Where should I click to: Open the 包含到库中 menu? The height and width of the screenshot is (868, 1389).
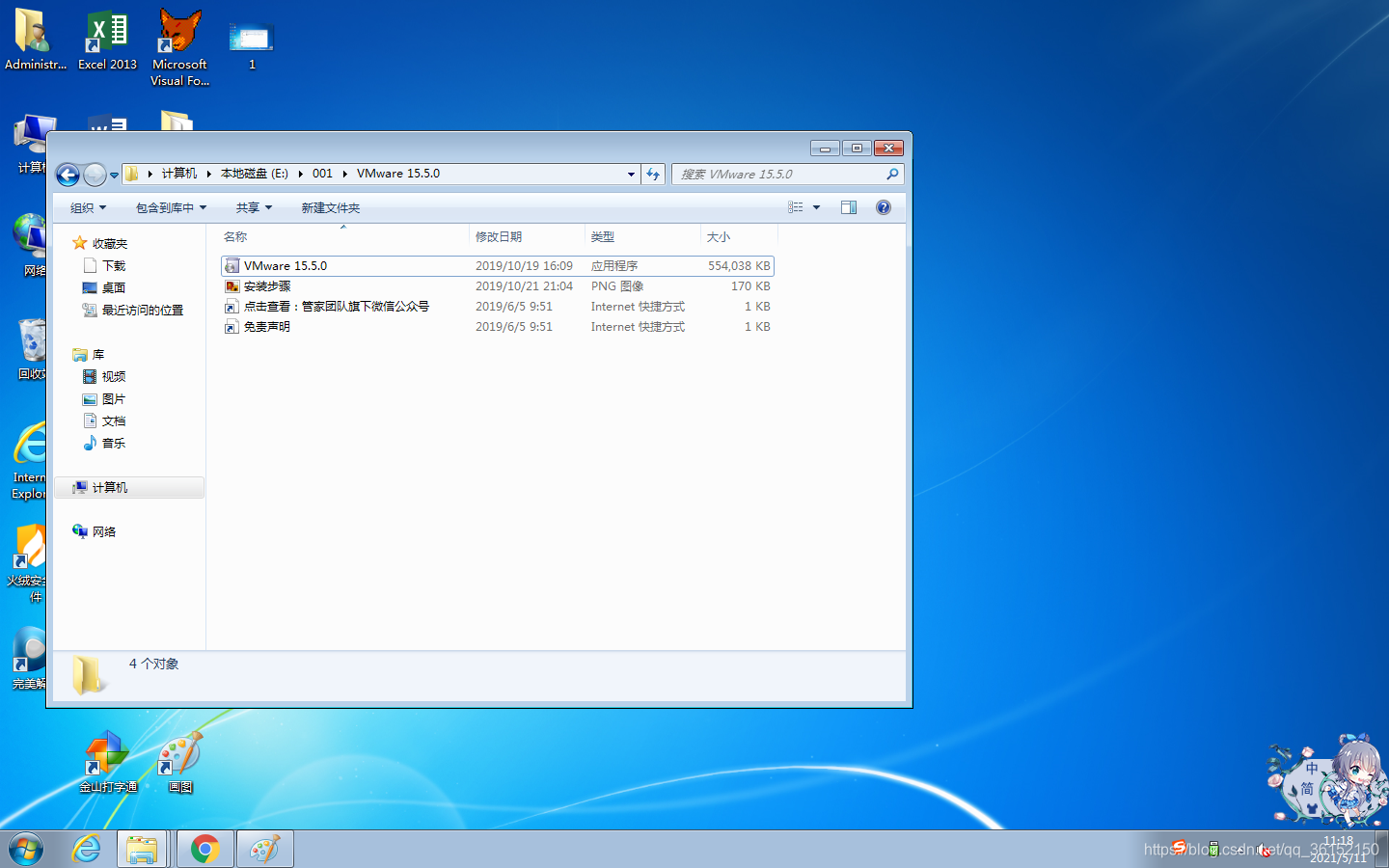click(171, 208)
